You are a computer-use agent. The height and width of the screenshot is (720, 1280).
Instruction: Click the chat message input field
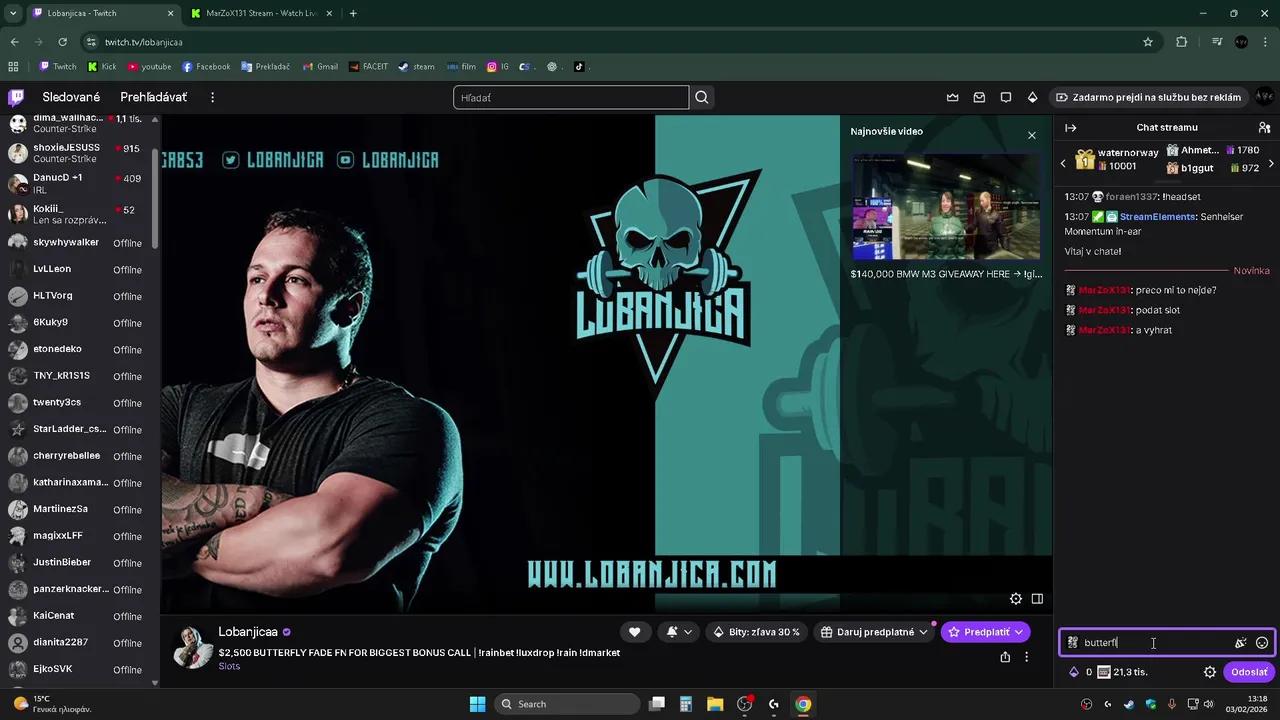click(1150, 643)
